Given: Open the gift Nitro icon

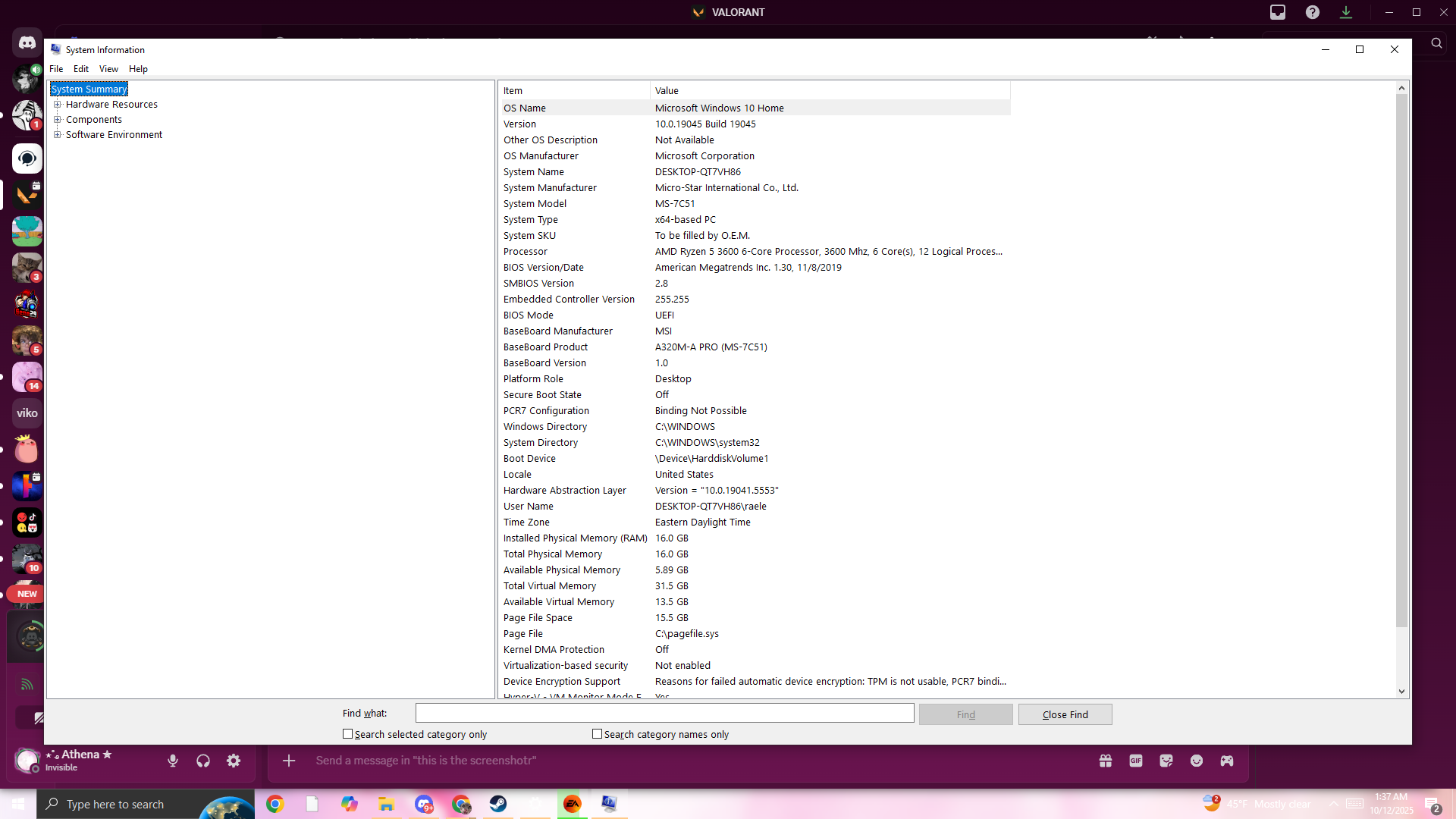Looking at the screenshot, I should [x=1106, y=761].
